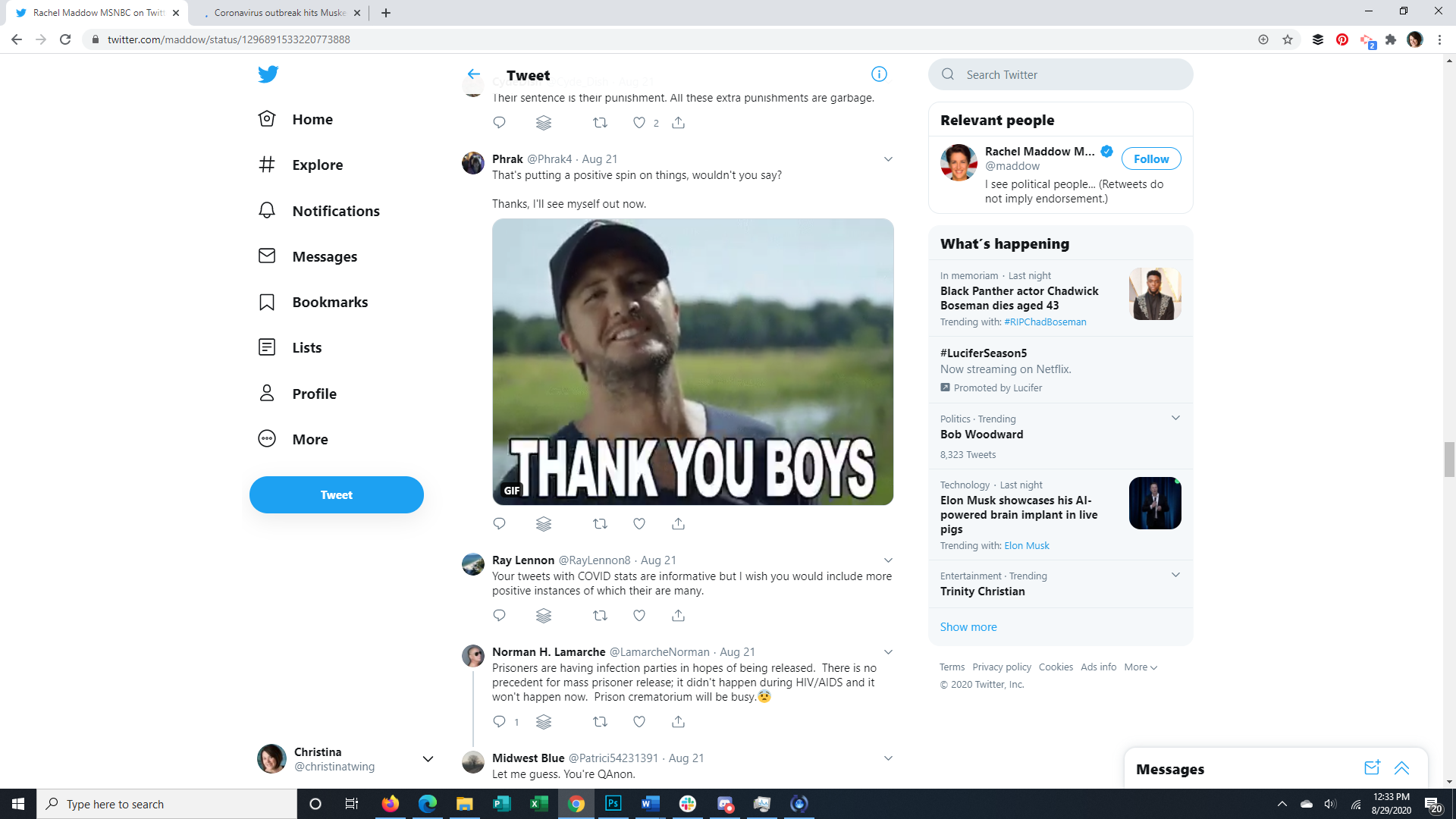Expand Messages drawer with double chevron
This screenshot has width=1456, height=819.
pos(1401,768)
